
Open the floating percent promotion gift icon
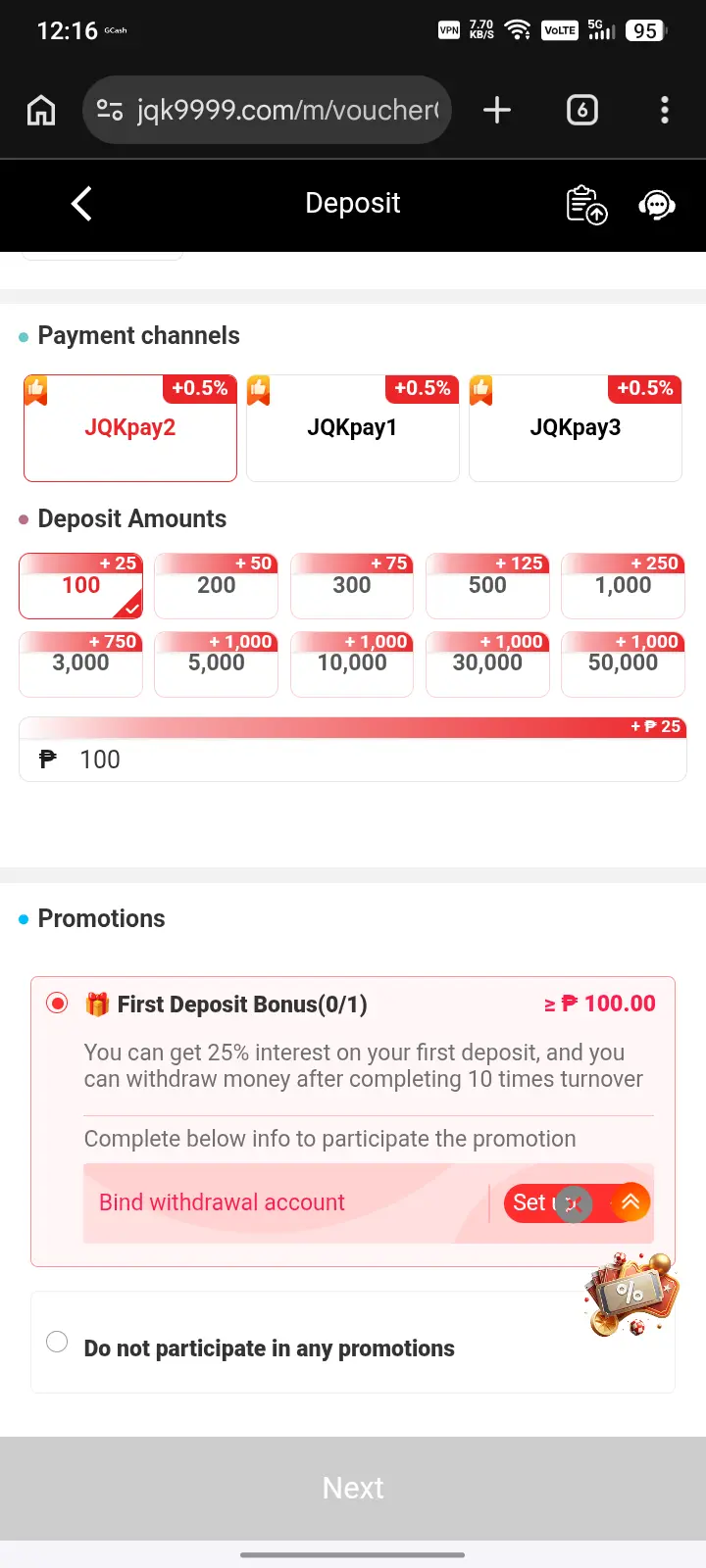tap(631, 1295)
